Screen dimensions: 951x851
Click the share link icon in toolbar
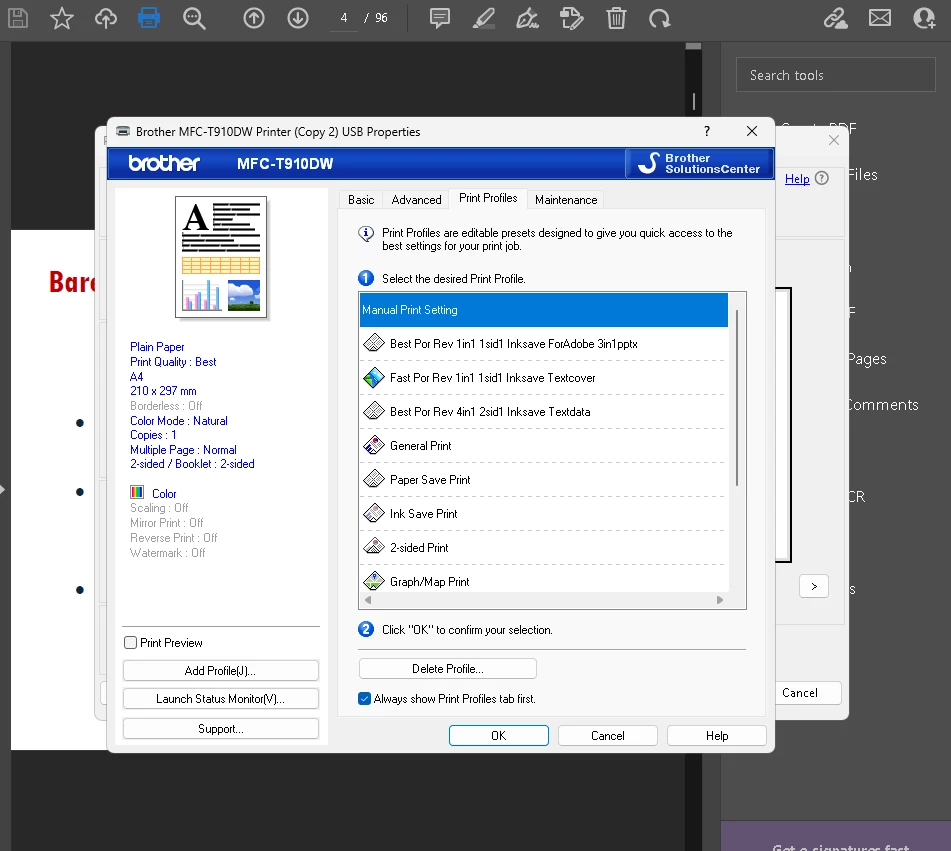tap(835, 18)
